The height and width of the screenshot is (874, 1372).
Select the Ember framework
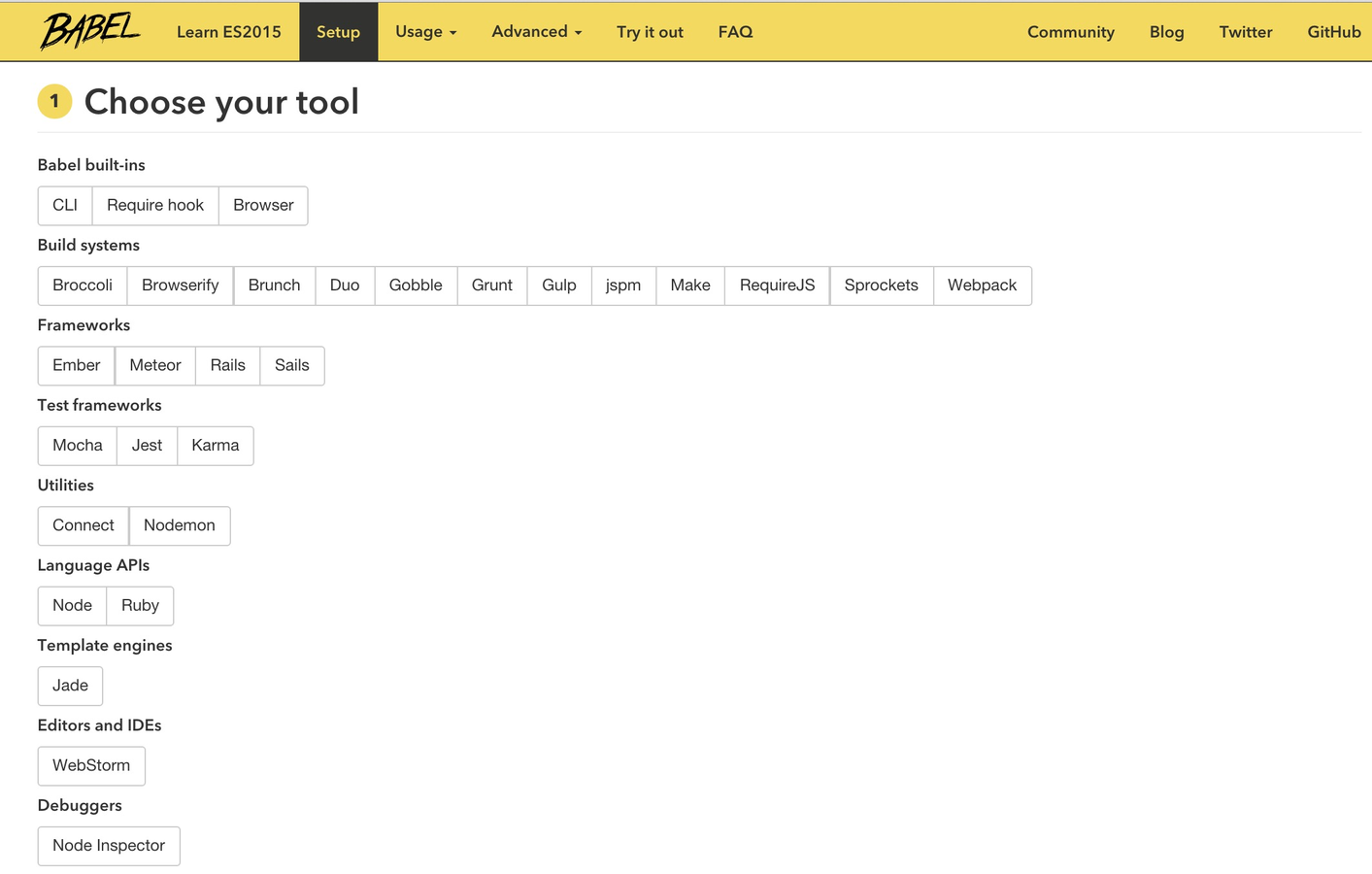(77, 366)
